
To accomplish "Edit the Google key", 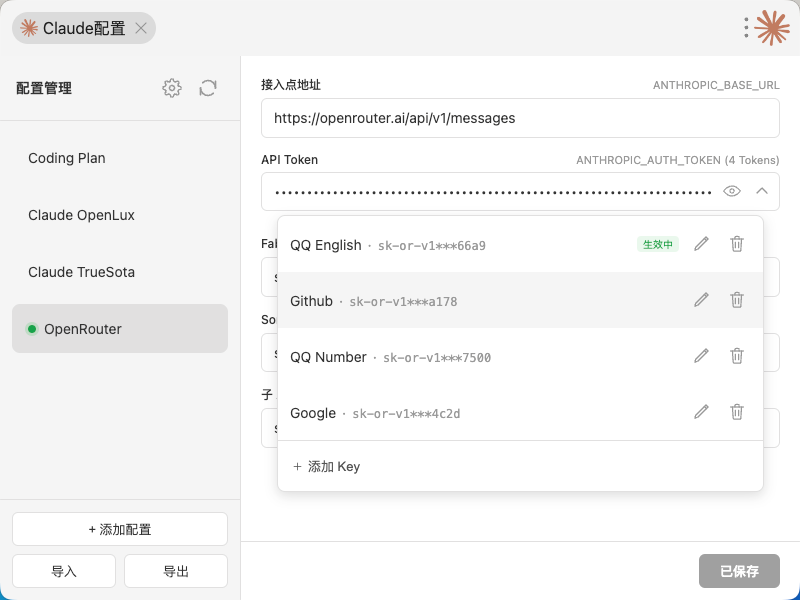I will [702, 412].
